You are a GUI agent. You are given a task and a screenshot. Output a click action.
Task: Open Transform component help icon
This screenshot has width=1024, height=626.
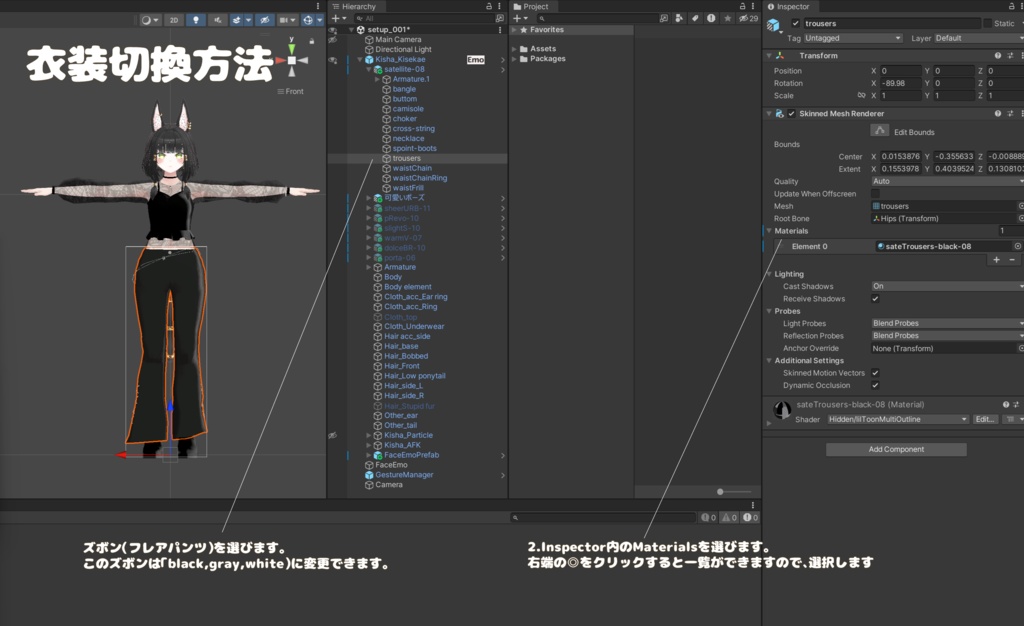(998, 55)
